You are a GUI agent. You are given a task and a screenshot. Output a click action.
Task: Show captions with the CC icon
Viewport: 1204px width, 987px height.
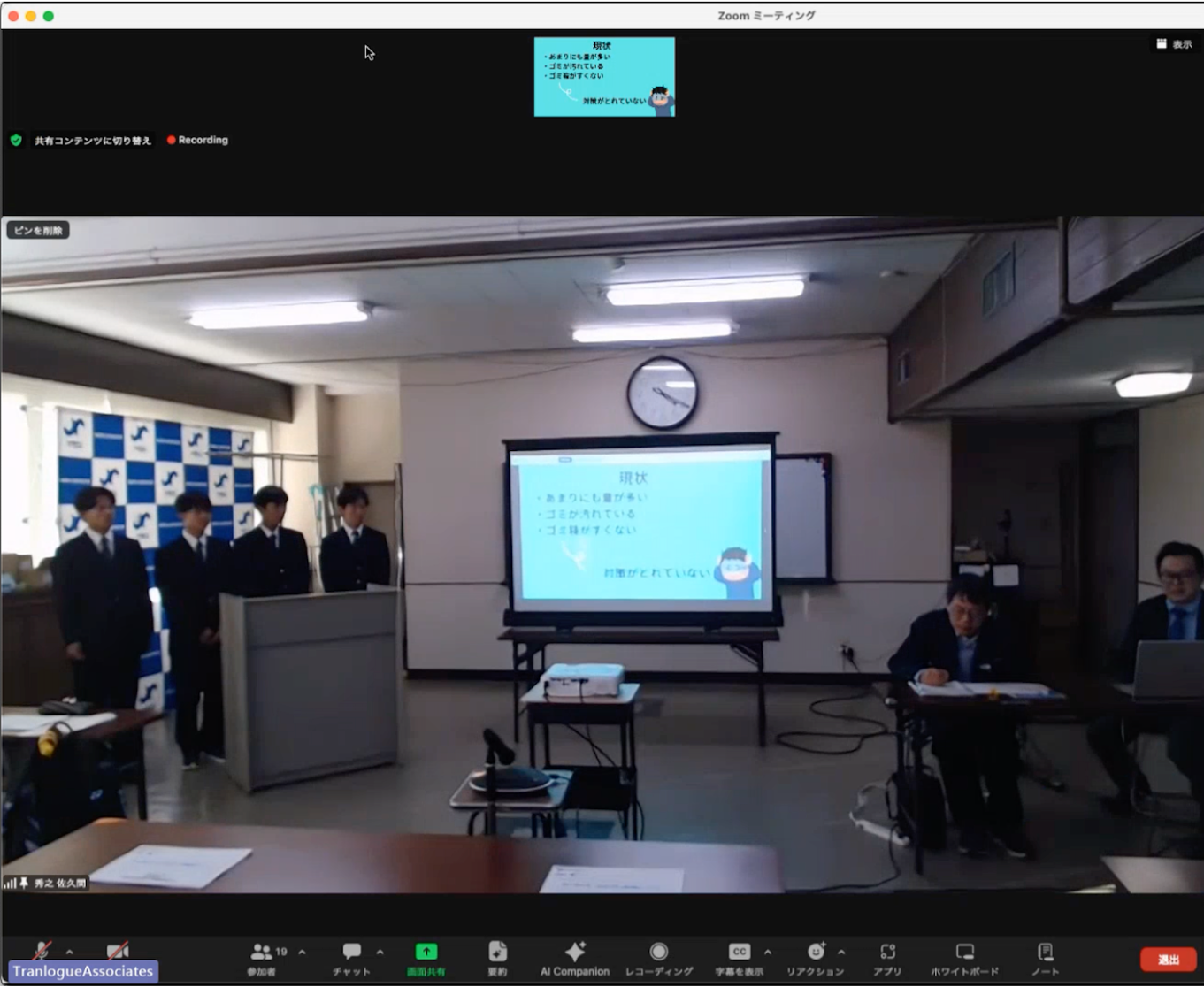tap(739, 953)
